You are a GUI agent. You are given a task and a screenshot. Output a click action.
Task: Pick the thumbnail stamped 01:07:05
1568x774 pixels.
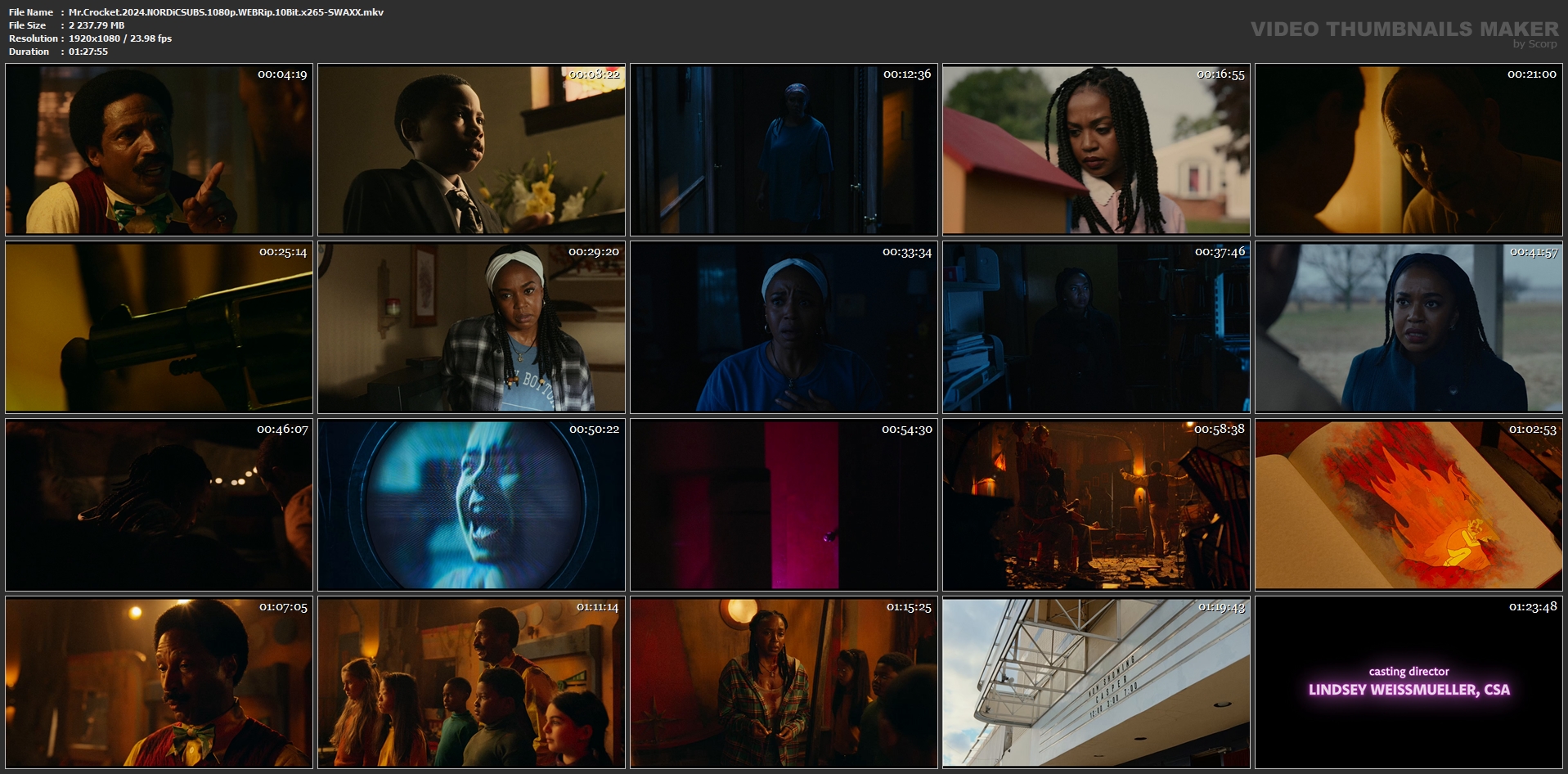(x=159, y=682)
